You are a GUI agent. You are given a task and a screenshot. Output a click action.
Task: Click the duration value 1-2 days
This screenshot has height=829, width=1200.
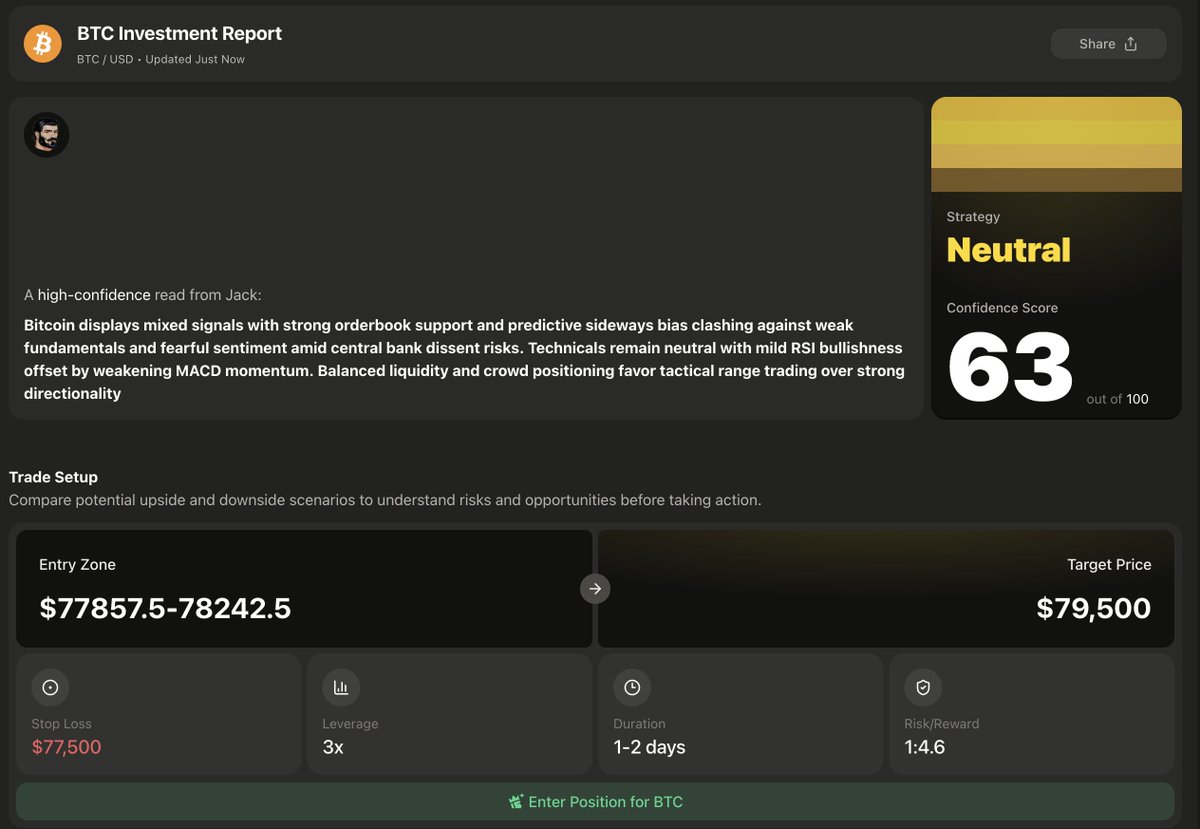point(649,747)
